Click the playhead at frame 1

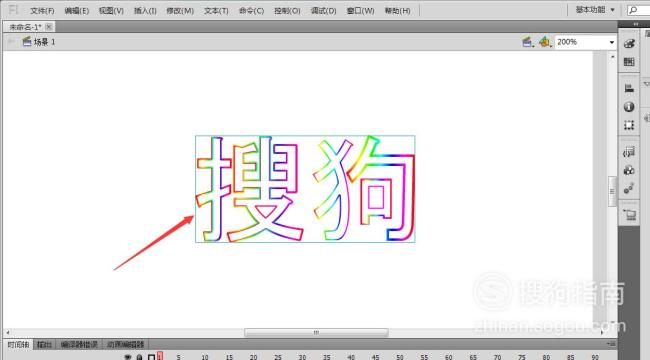[x=160, y=356]
